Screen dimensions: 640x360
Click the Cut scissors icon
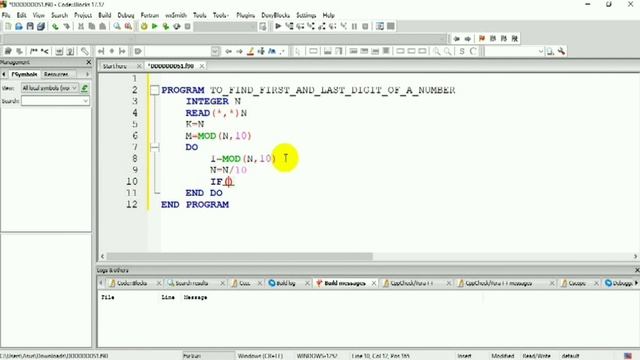[x=81, y=27]
